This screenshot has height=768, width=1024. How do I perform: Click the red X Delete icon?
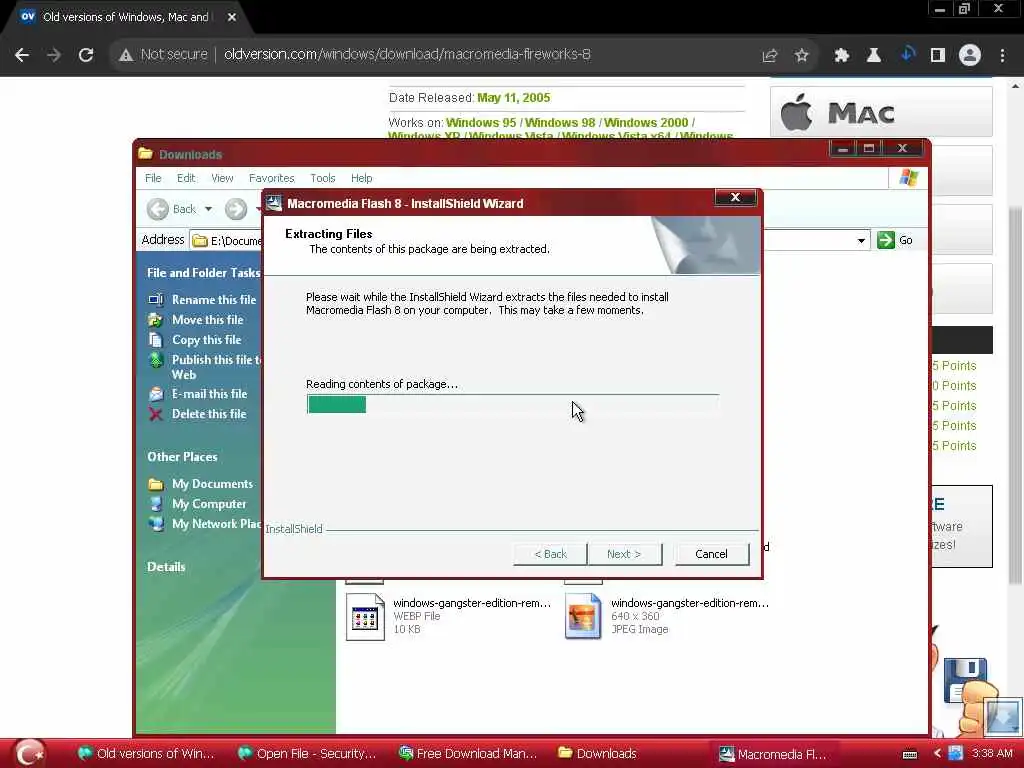(x=155, y=414)
